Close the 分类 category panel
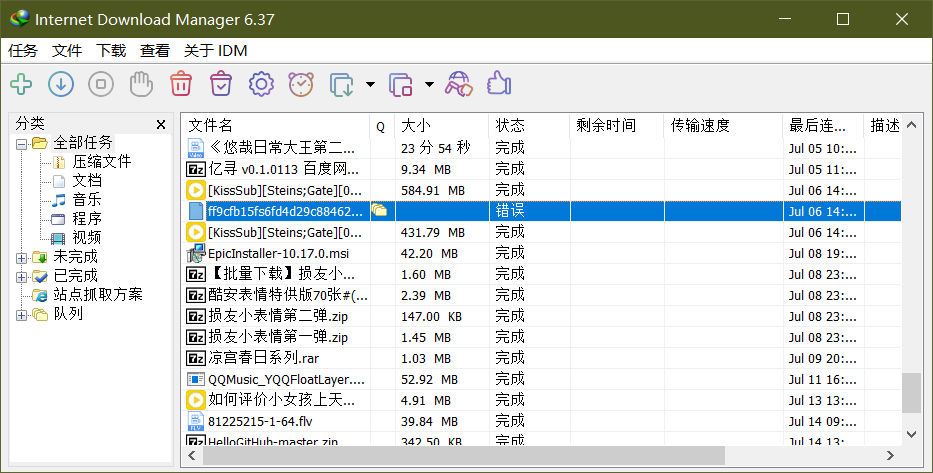The width and height of the screenshot is (933, 473). [161, 124]
